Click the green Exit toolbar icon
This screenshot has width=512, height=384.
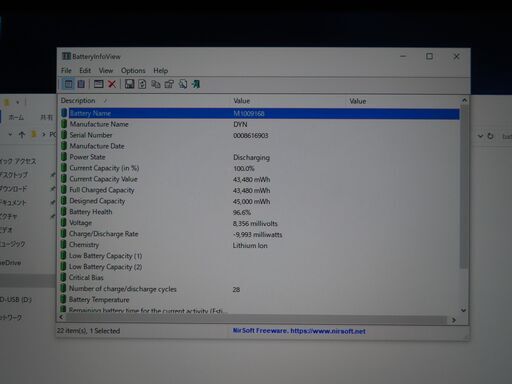196,84
